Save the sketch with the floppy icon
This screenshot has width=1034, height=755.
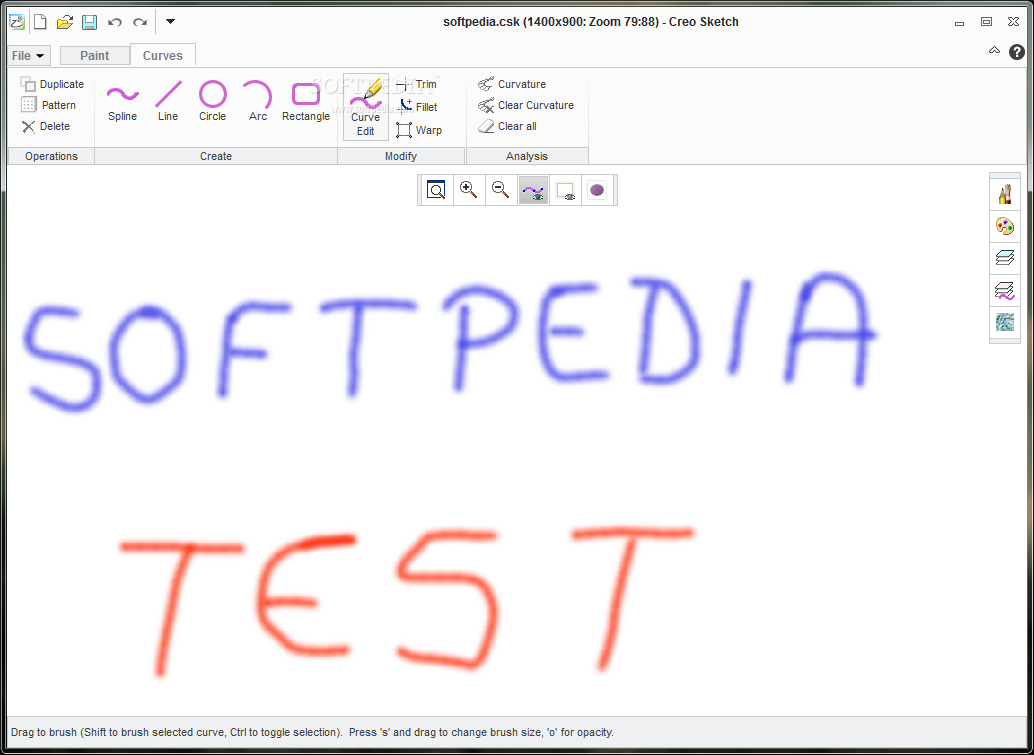pos(89,22)
